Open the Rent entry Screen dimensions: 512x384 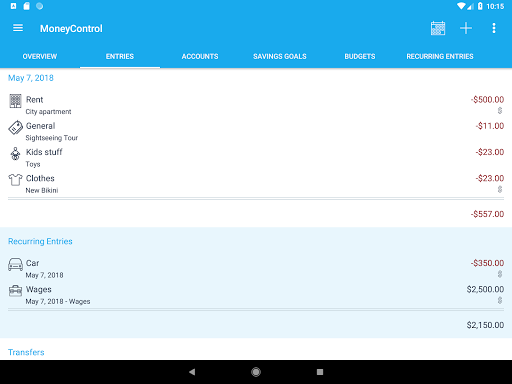click(x=256, y=105)
